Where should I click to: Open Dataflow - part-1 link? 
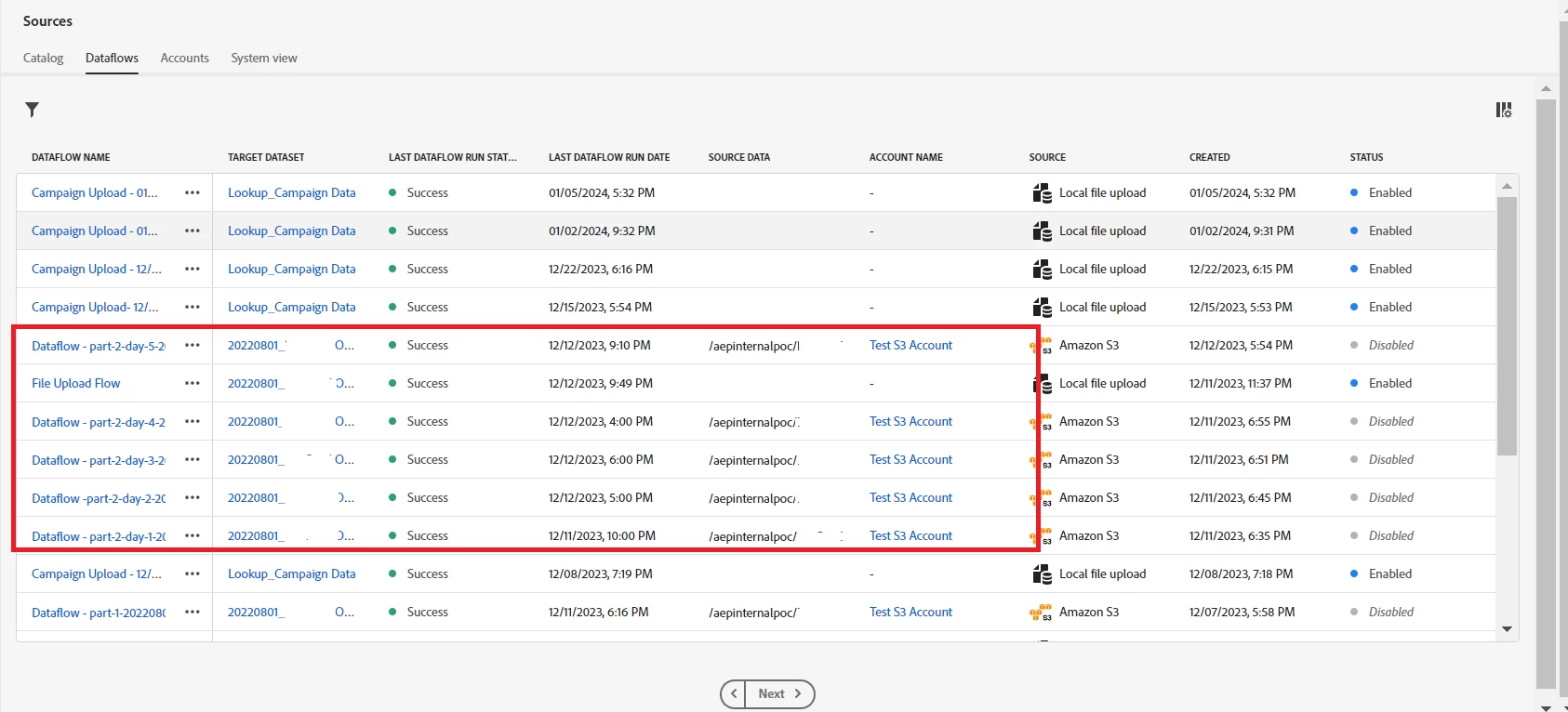99,612
